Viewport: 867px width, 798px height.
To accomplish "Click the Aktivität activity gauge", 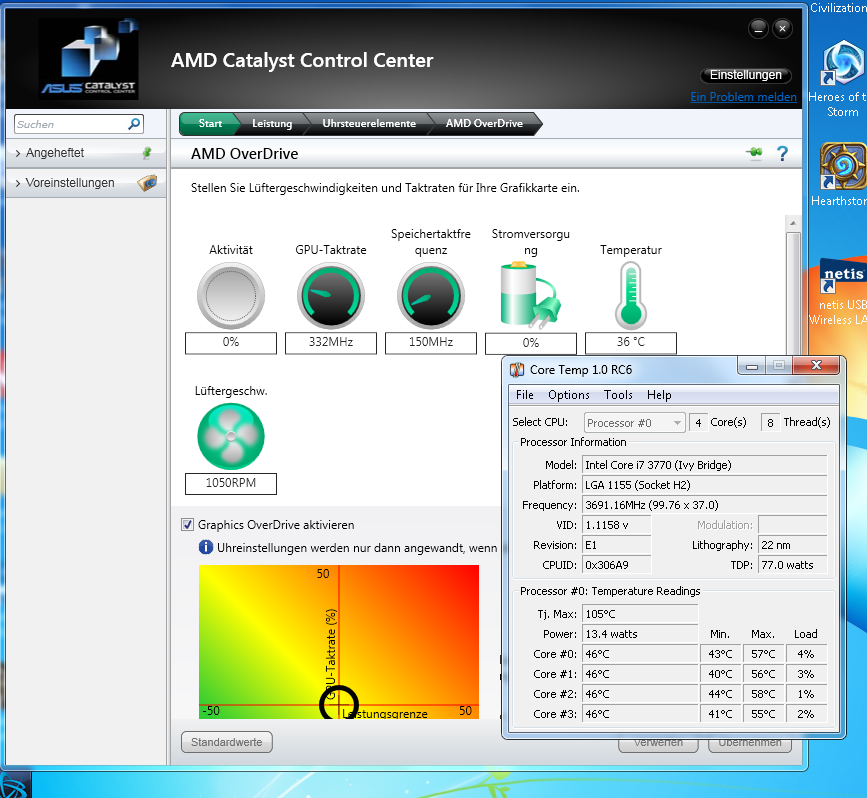I will (231, 296).
